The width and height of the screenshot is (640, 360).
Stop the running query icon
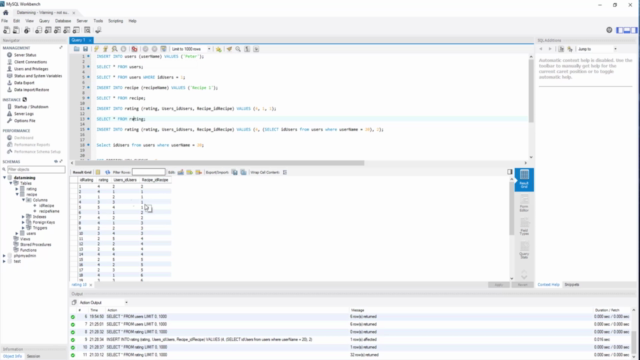coord(124,49)
